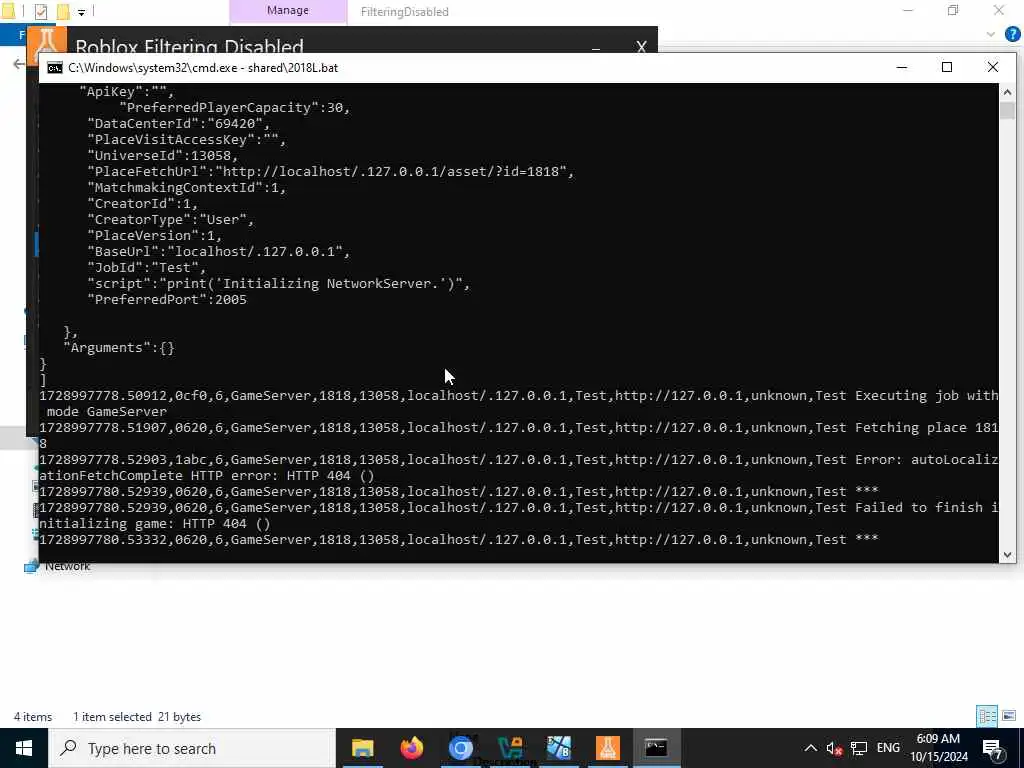
Task: Open Explorer help question mark icon
Action: click(1012, 34)
